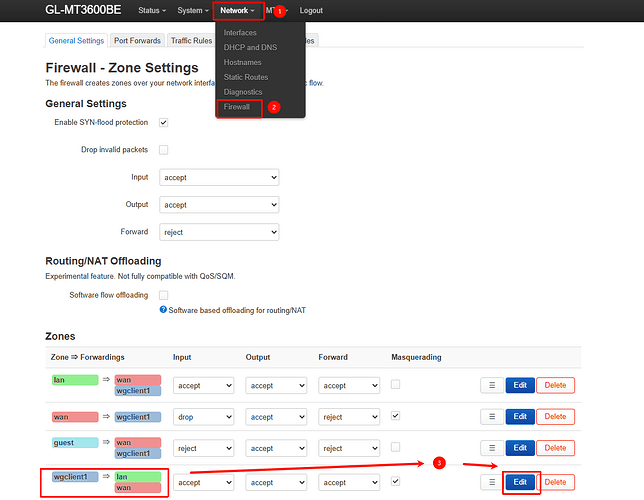Click the drag handle icon in wan row
Image resolution: width=644 pixels, height=500 pixels.
click(491, 416)
